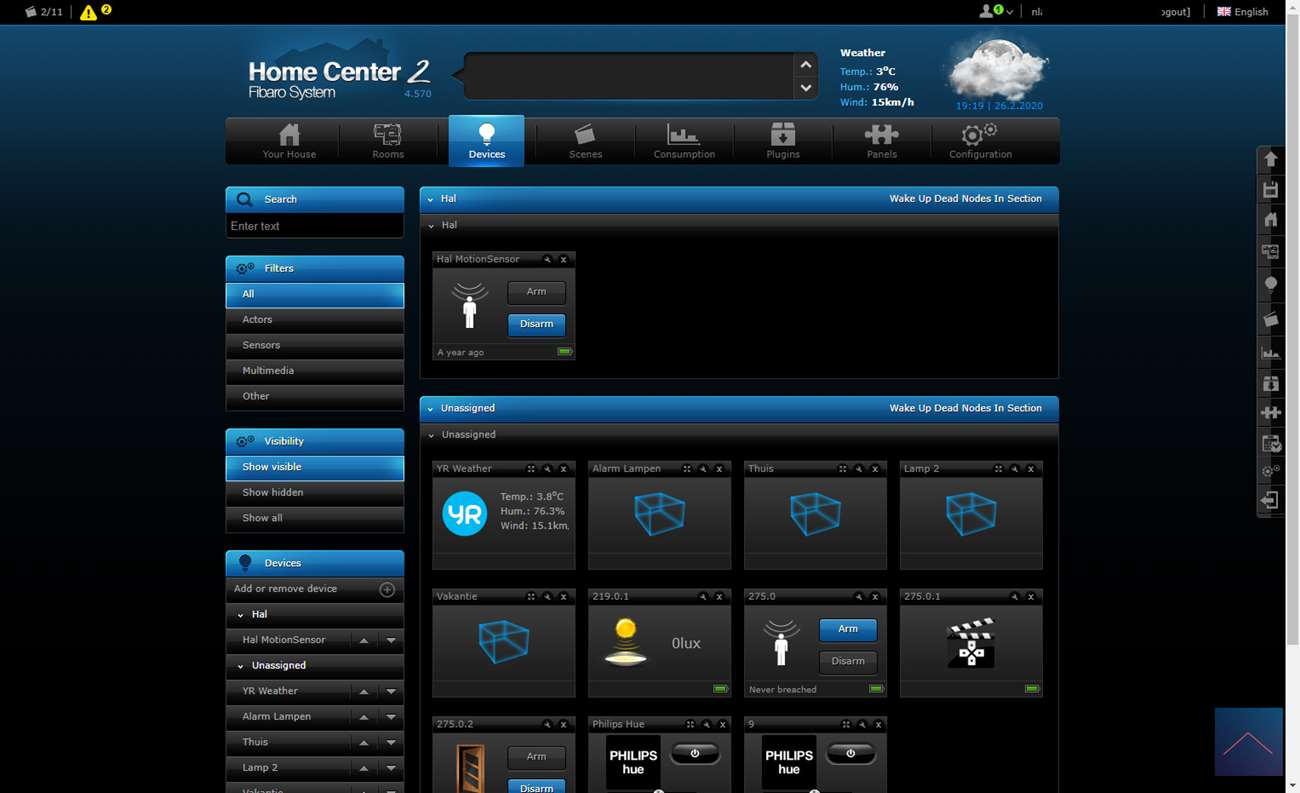The height and width of the screenshot is (793, 1300).
Task: Click the search Enter text field
Action: [x=314, y=226]
